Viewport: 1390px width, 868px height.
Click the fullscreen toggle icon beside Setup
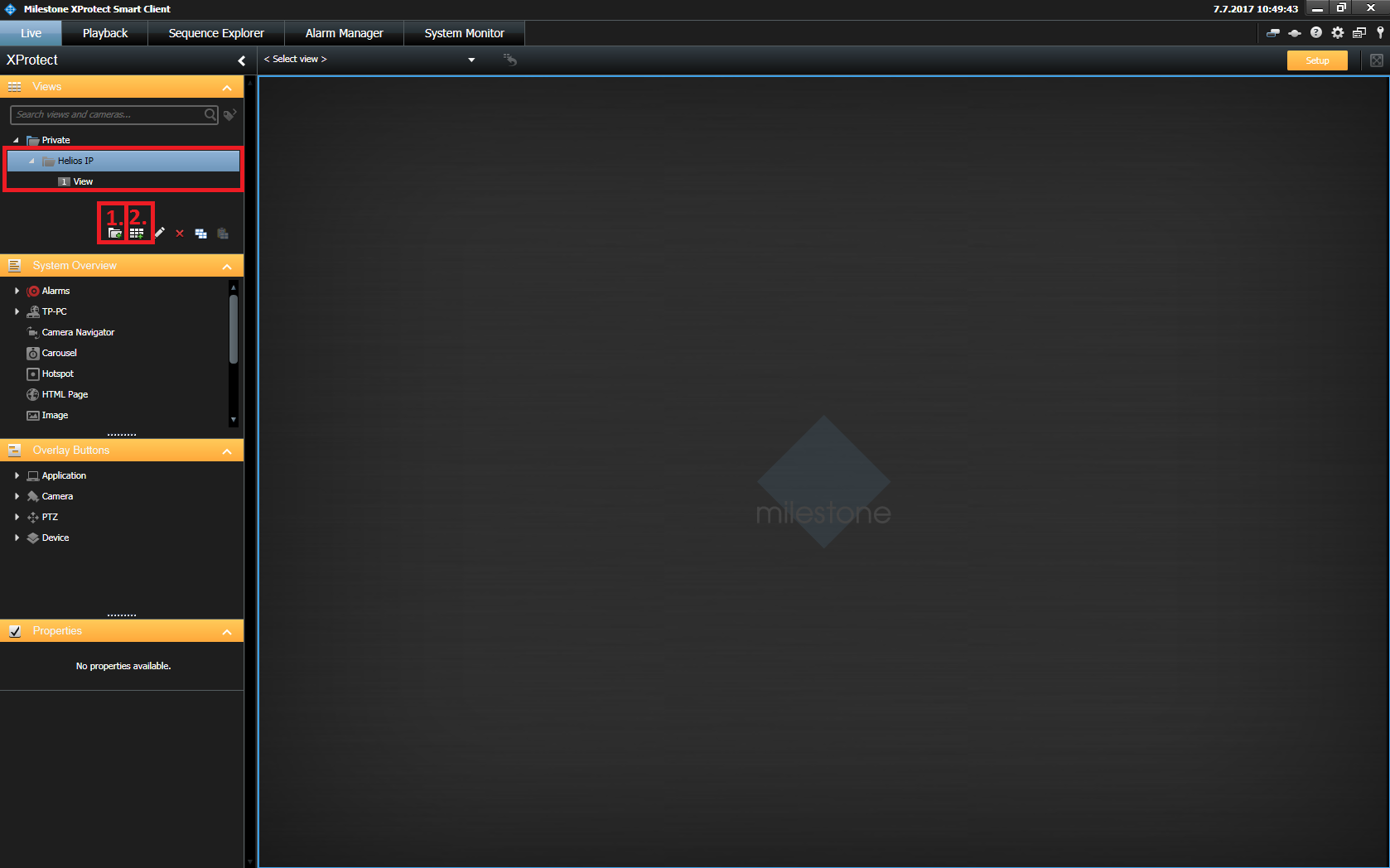point(1377,60)
